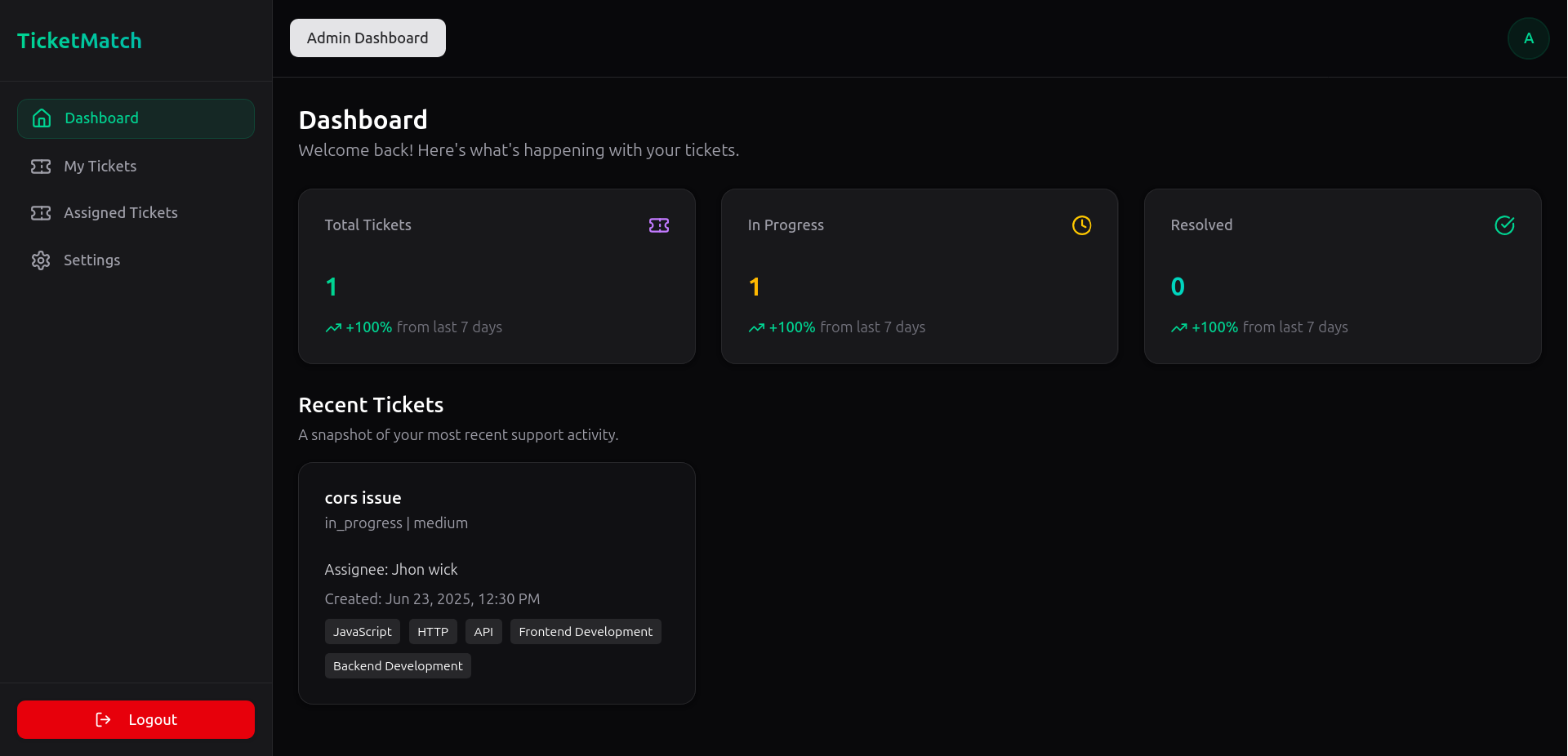1568x756 pixels.
Task: Open Assigned Tickets page
Action: point(136,213)
